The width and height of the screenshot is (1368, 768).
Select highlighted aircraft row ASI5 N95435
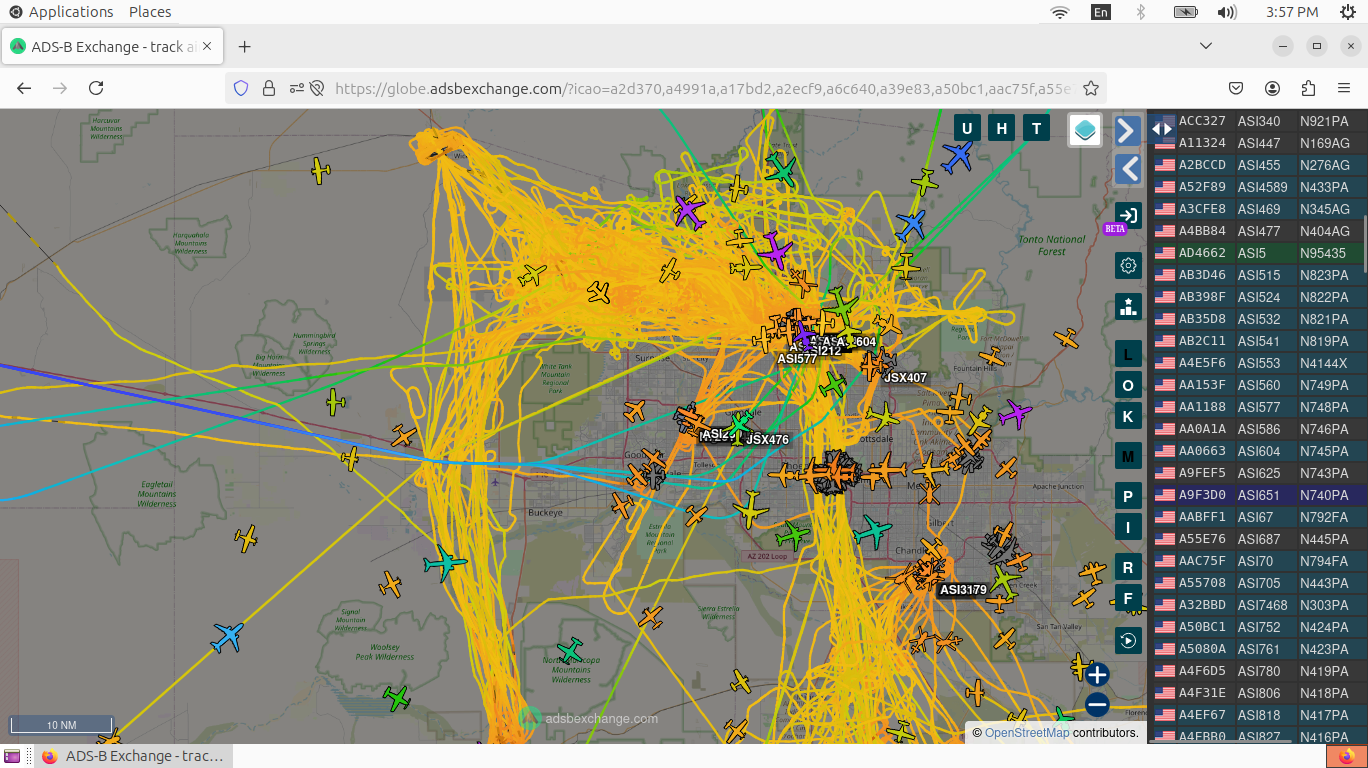tap(1257, 253)
